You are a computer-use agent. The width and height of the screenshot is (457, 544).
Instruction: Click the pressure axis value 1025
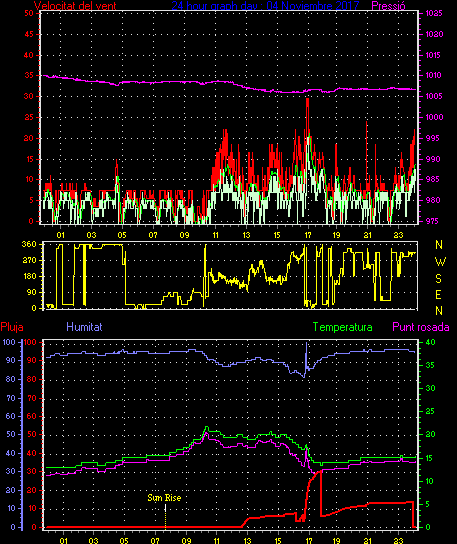tap(434, 14)
